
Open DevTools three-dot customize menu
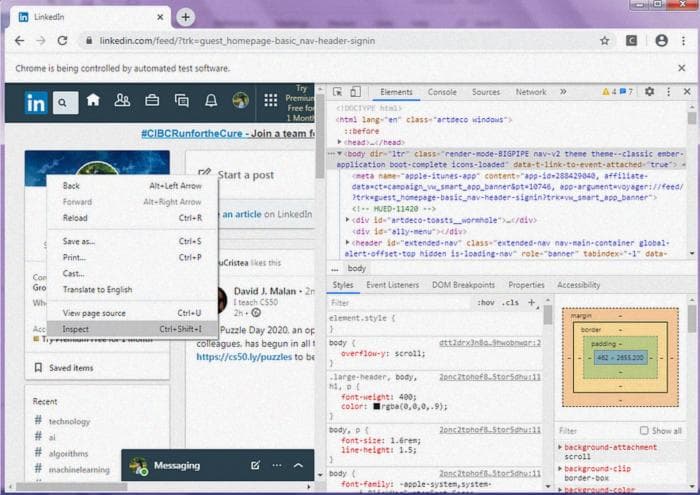[x=668, y=92]
